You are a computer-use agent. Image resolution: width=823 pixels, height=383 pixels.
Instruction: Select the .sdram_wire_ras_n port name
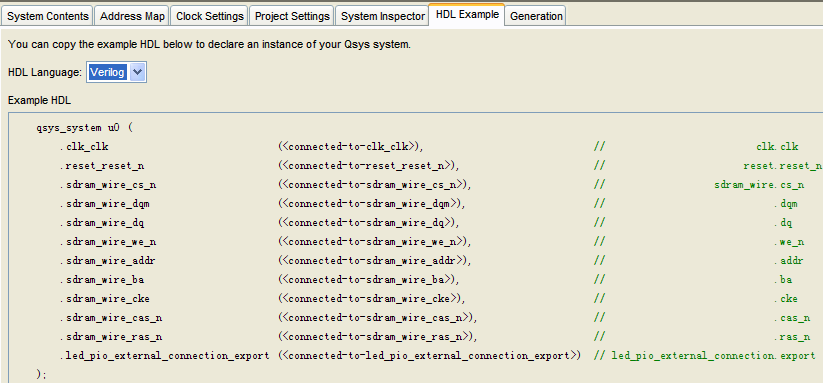pyautogui.click(x=111, y=337)
